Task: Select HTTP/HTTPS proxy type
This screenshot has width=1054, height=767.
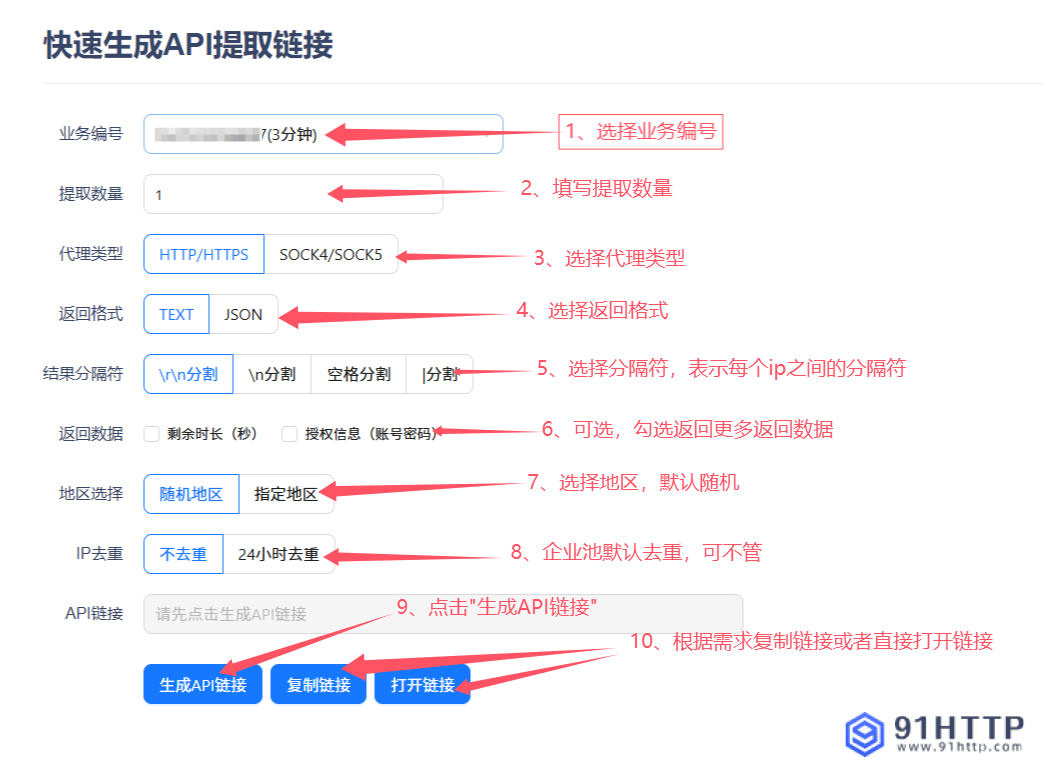Action: tap(203, 254)
